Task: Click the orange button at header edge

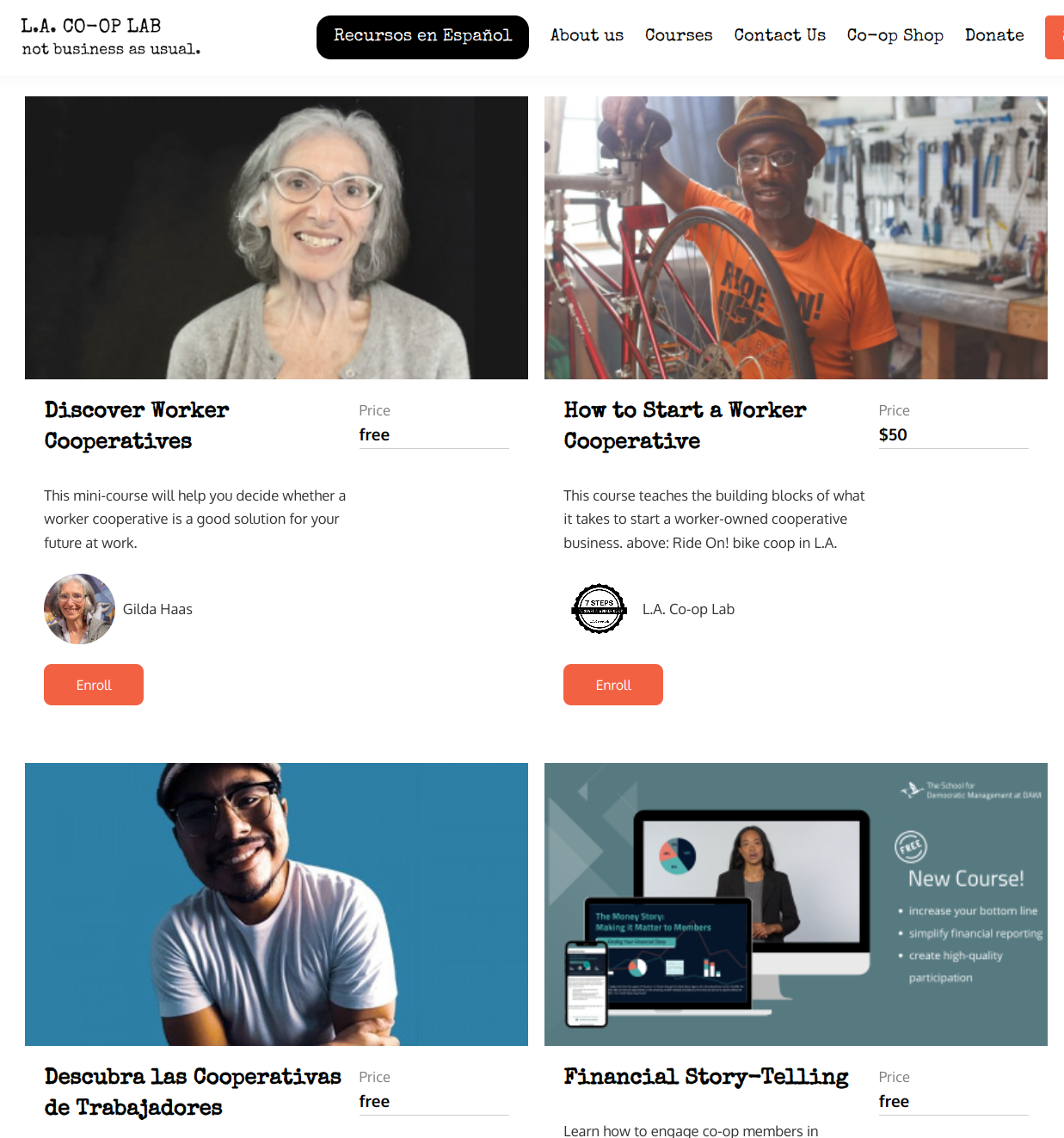Action: [x=1055, y=37]
